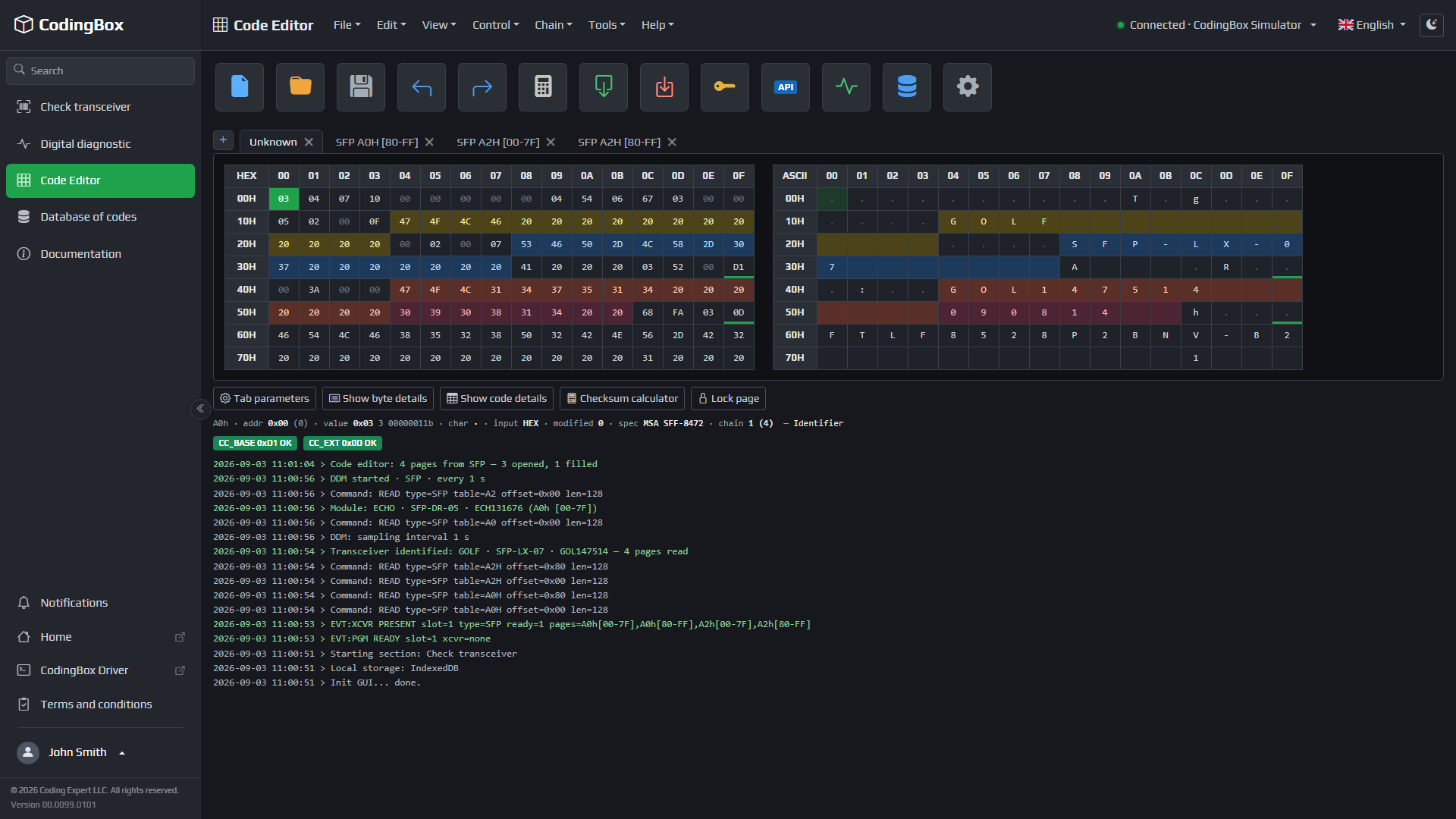Click the pulse diagnostics toolbar icon
The height and width of the screenshot is (819, 1456).
point(846,87)
